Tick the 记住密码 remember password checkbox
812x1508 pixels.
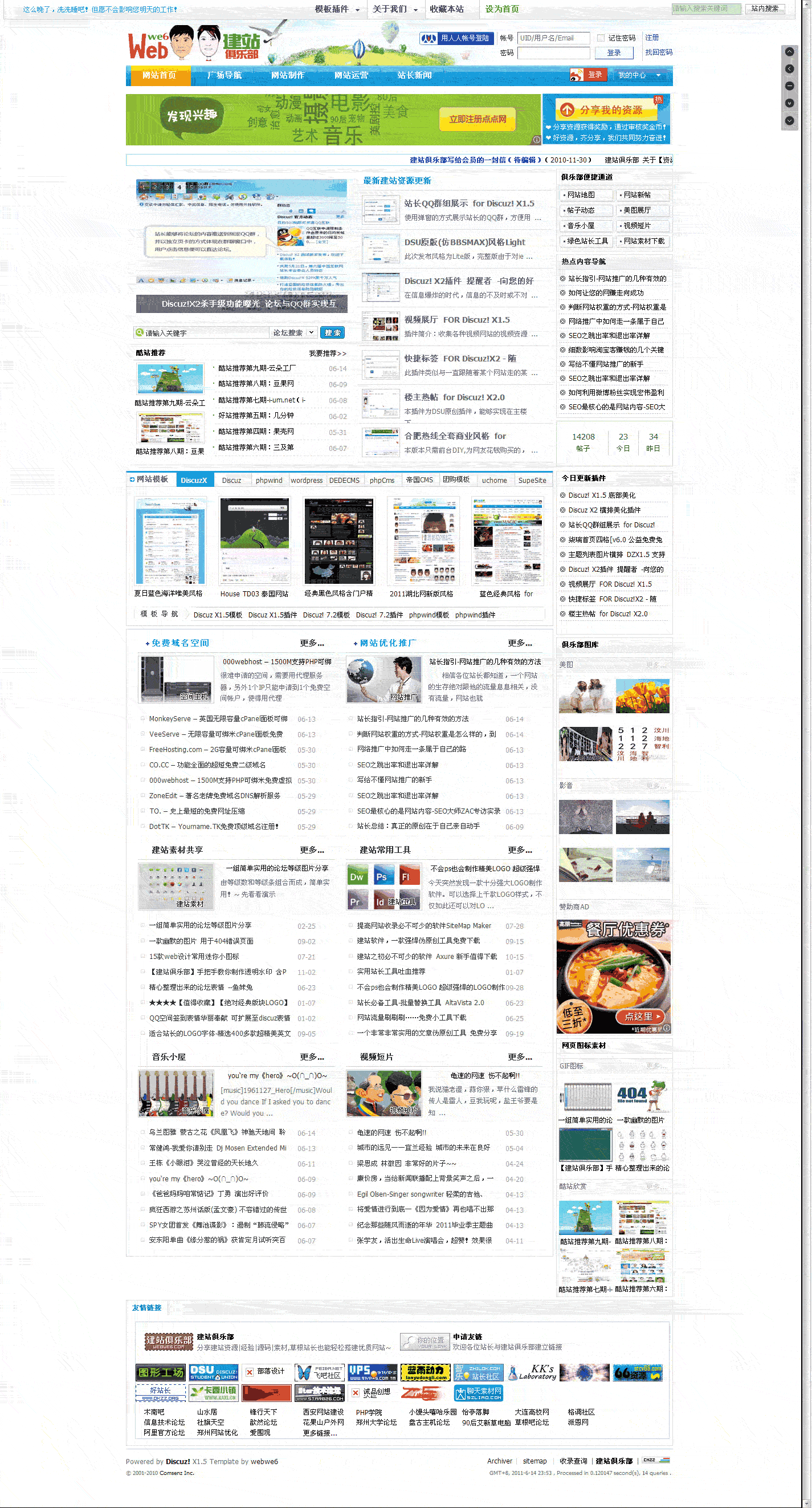point(600,38)
